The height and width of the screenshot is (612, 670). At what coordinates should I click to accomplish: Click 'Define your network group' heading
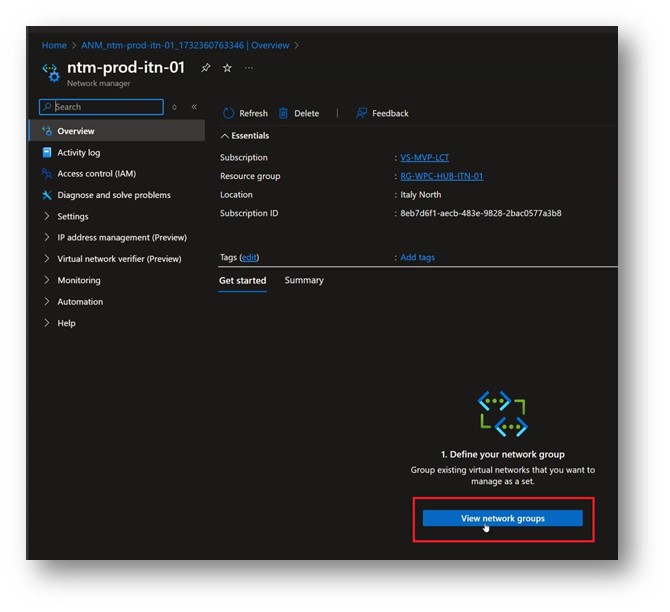502,454
